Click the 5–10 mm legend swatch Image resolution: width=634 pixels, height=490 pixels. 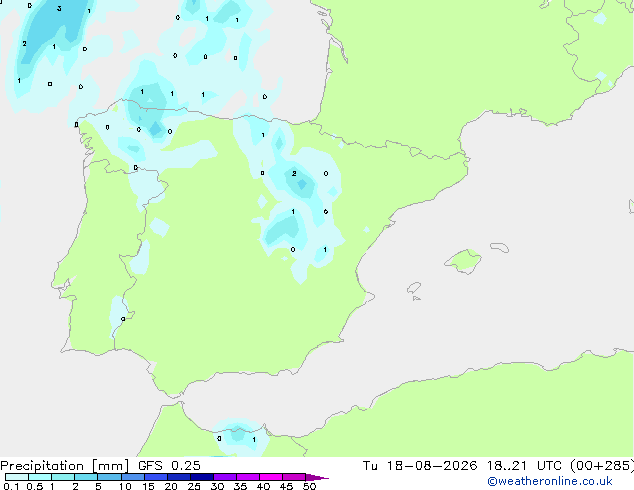point(109,477)
